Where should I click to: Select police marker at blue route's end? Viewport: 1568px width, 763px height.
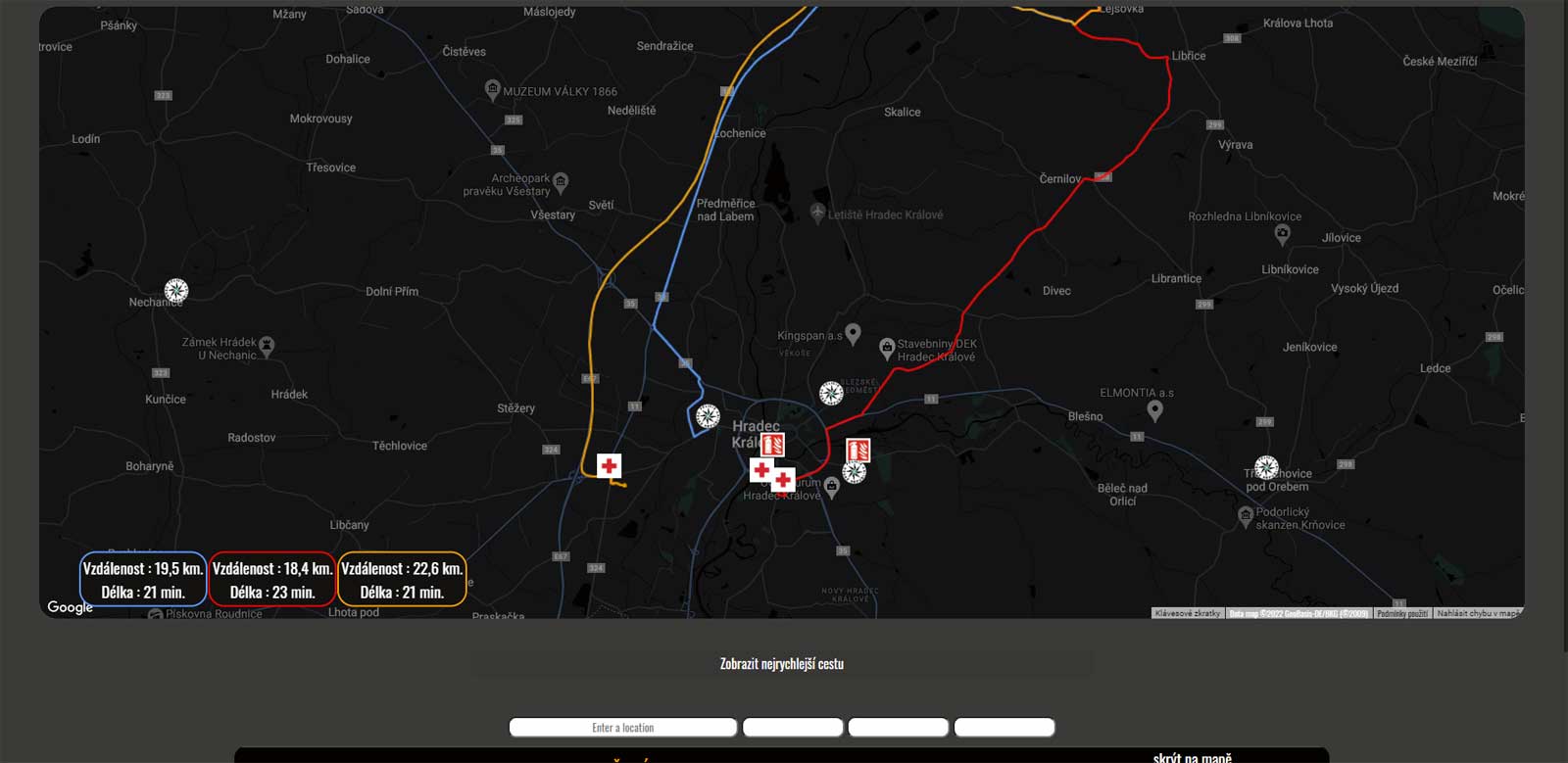pyautogui.click(x=708, y=416)
